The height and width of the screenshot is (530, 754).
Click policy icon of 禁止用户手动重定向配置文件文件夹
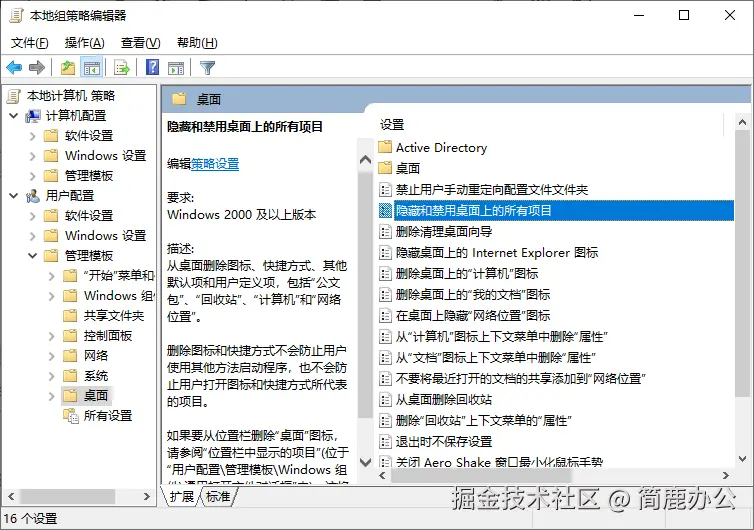(x=385, y=189)
